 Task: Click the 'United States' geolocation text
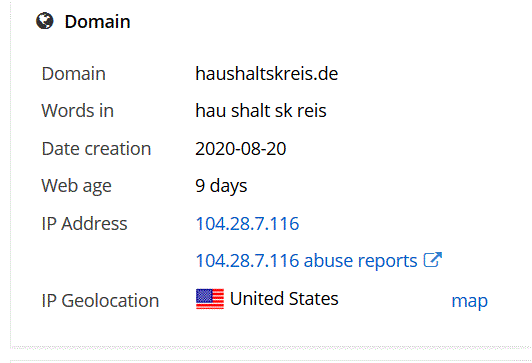pyautogui.click(x=284, y=299)
